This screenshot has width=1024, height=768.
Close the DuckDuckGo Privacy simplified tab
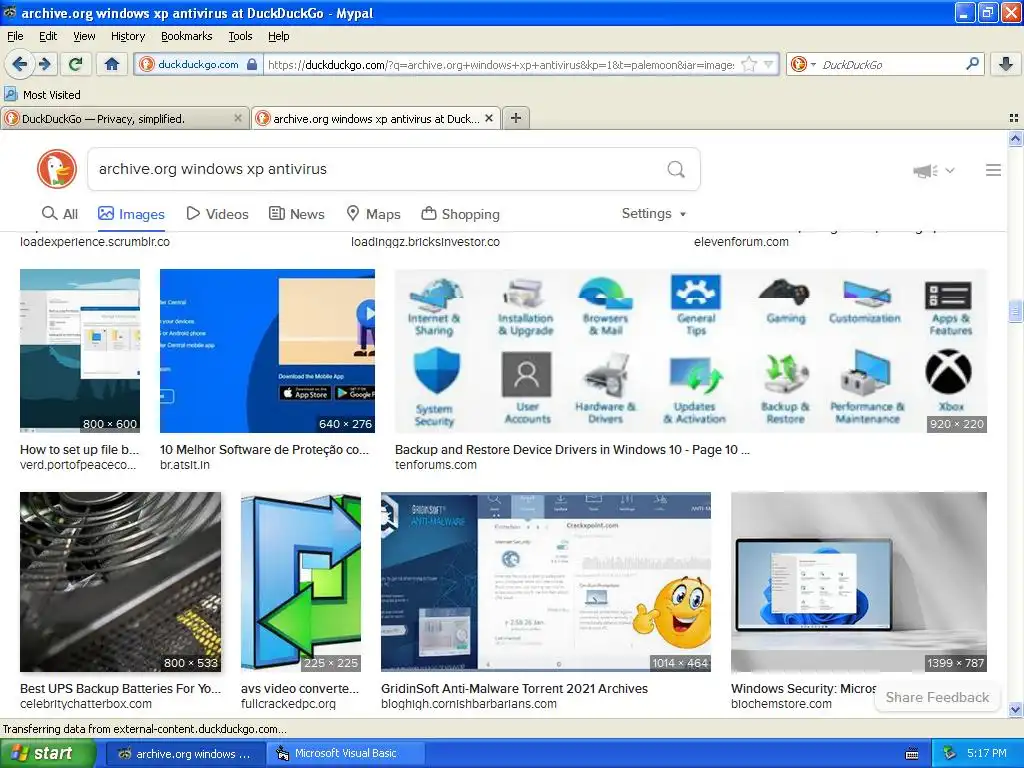(238, 118)
